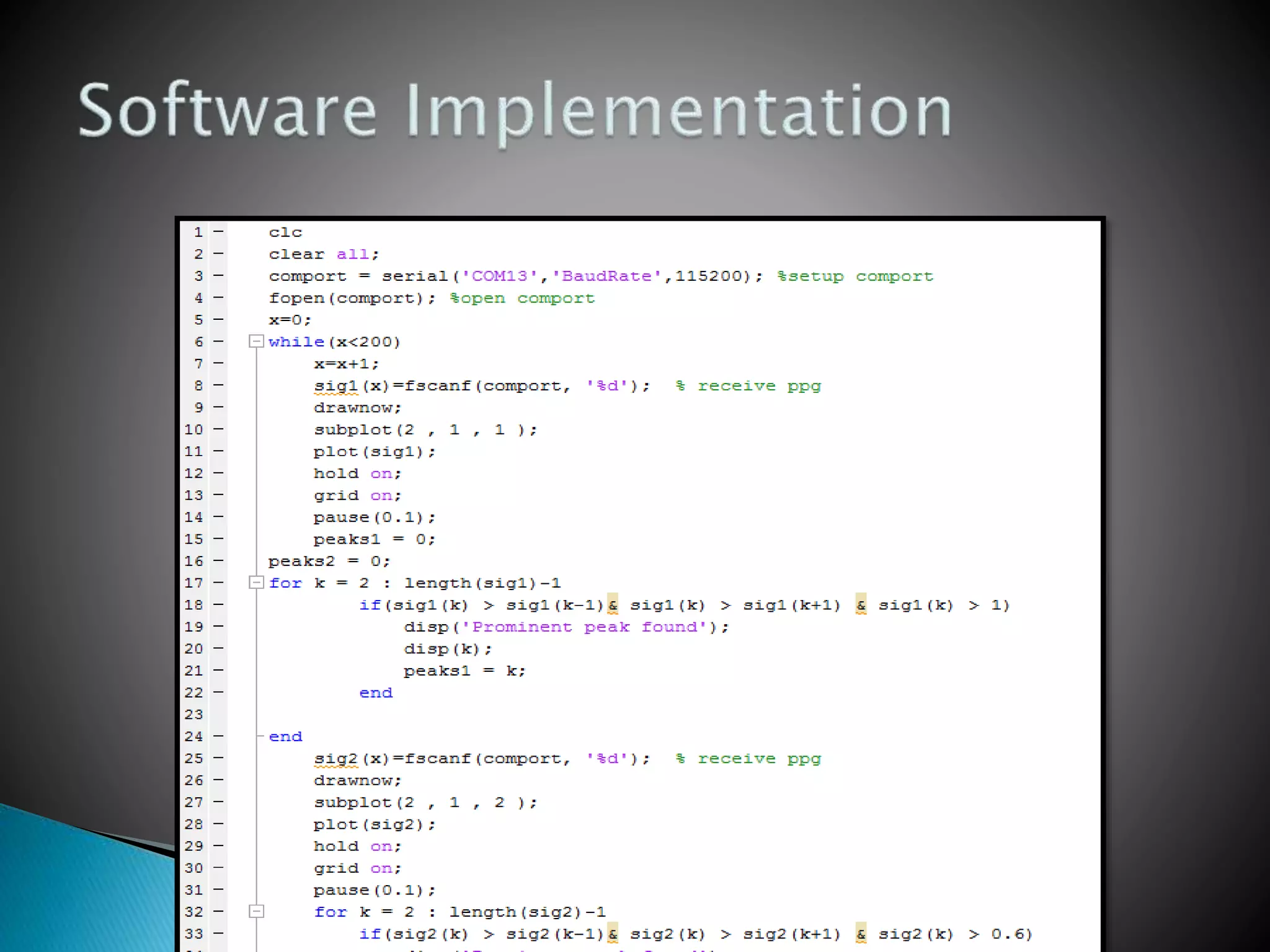Click the underlined sig1 warning on line 8
Image resolution: width=1270 pixels, height=952 pixels.
pyautogui.click(x=336, y=386)
